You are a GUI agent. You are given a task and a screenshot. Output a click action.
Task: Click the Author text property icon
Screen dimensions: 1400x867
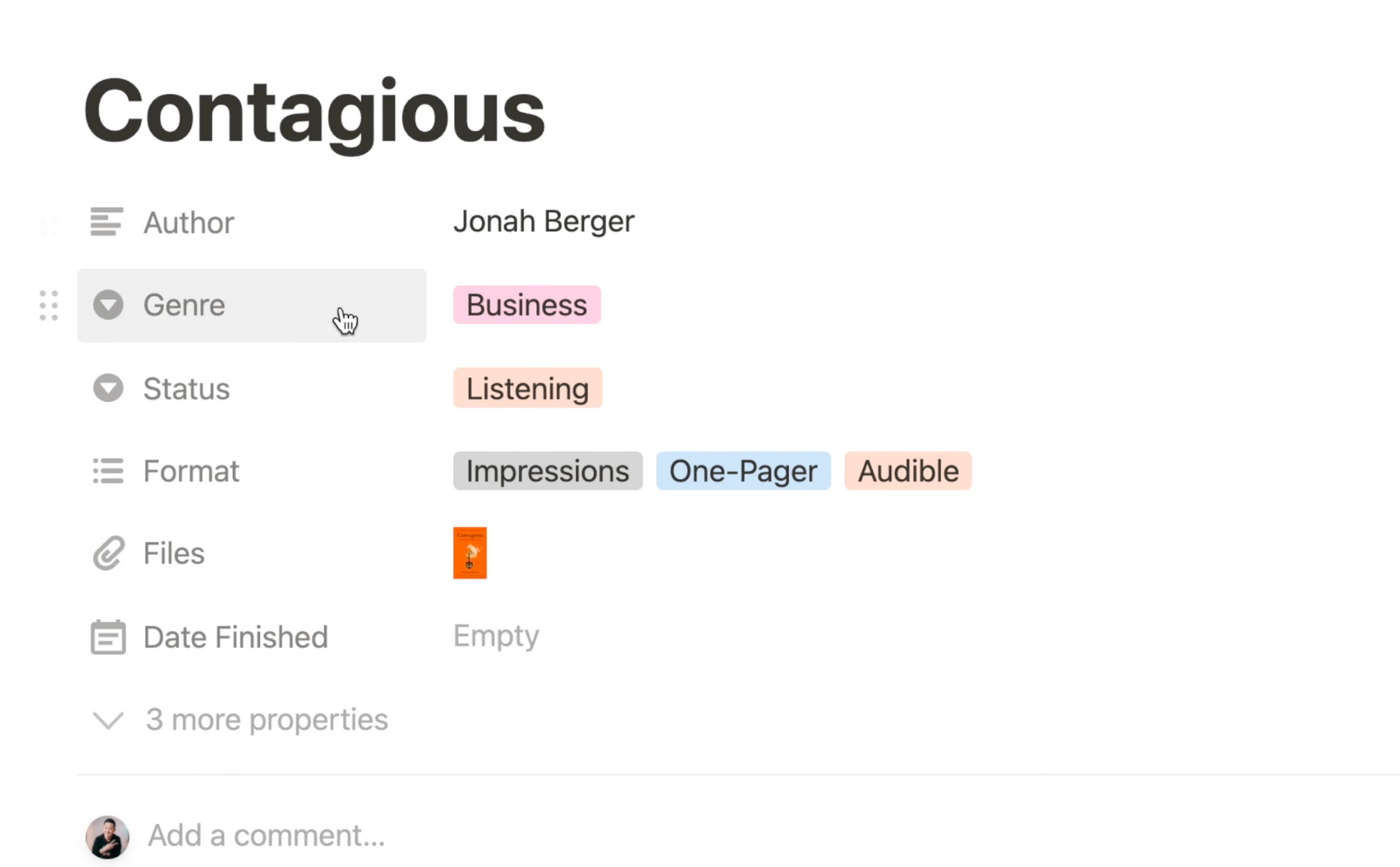coord(107,222)
